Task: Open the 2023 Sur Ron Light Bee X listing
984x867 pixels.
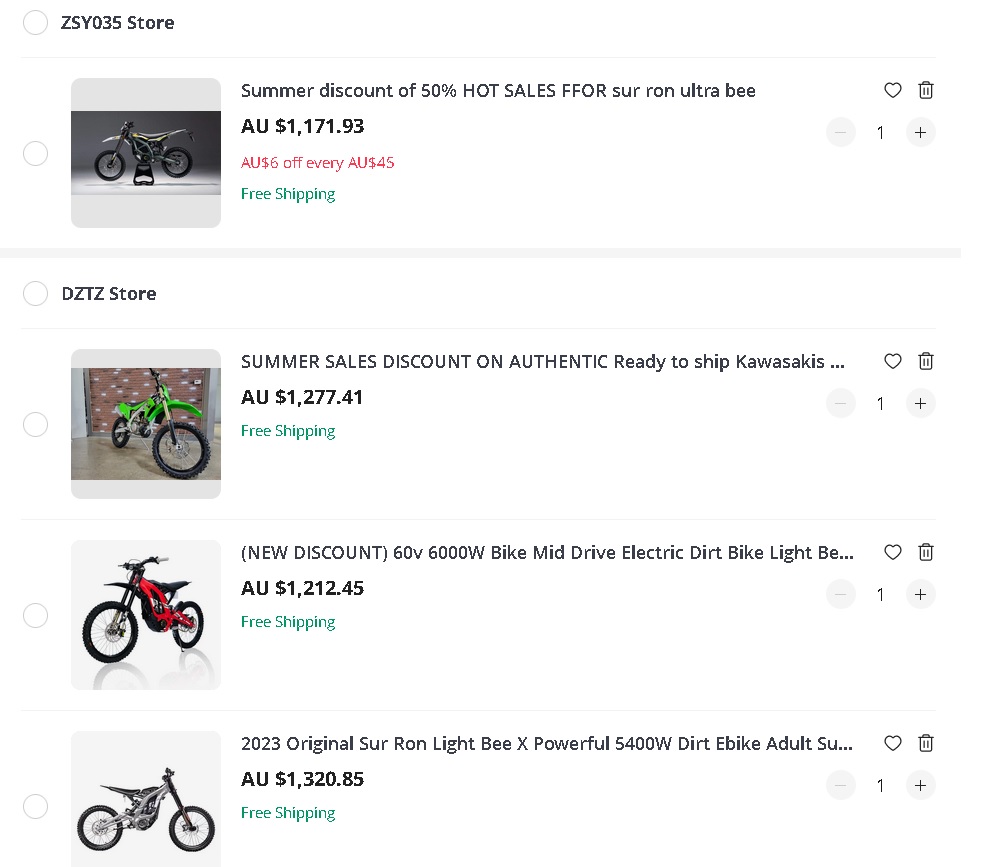Action: click(546, 743)
